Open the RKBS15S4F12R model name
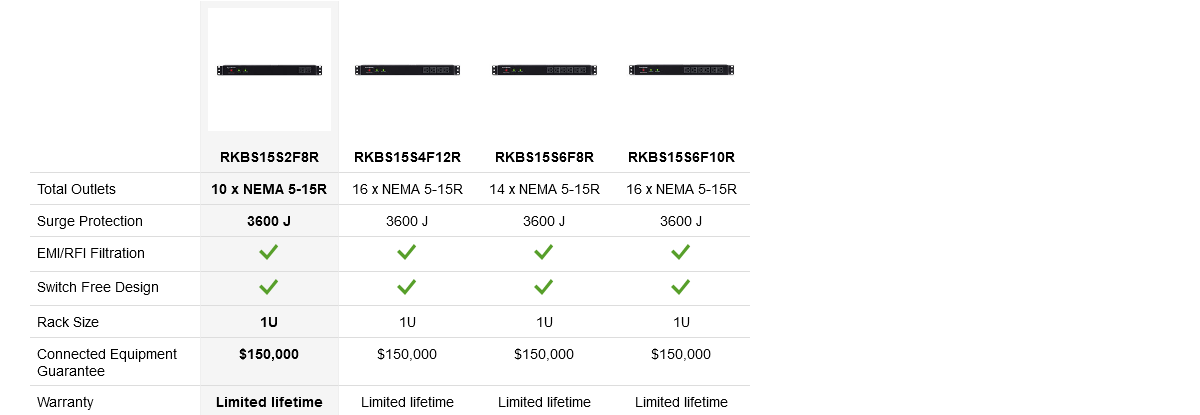Image resolution: width=1200 pixels, height=415 pixels. coord(407,157)
